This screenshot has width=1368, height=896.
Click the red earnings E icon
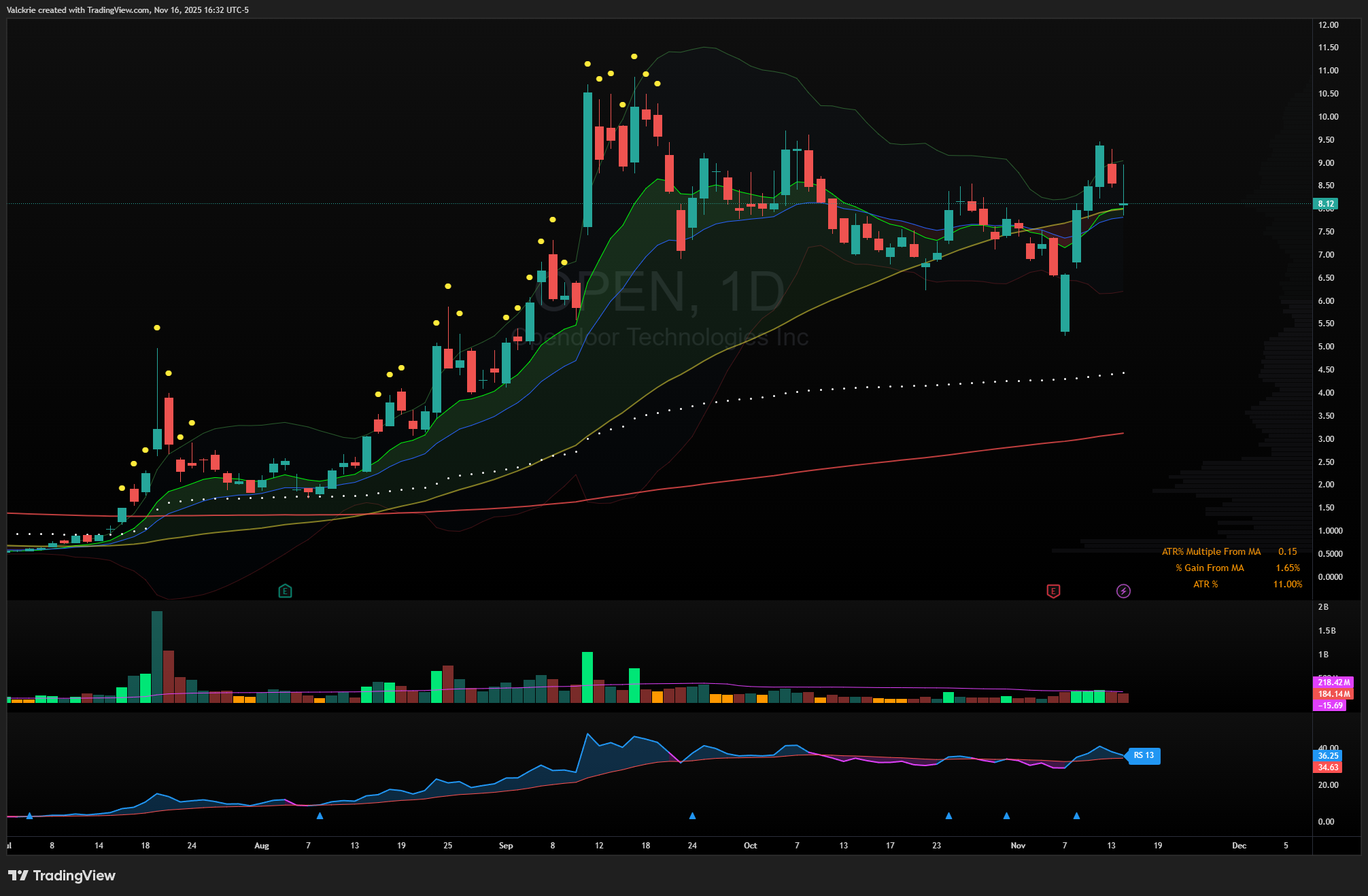tap(1053, 591)
